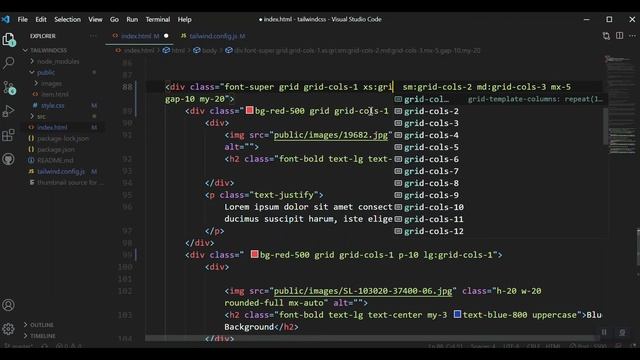Open the Help menu
The image size is (640, 360).
pos(184,19)
